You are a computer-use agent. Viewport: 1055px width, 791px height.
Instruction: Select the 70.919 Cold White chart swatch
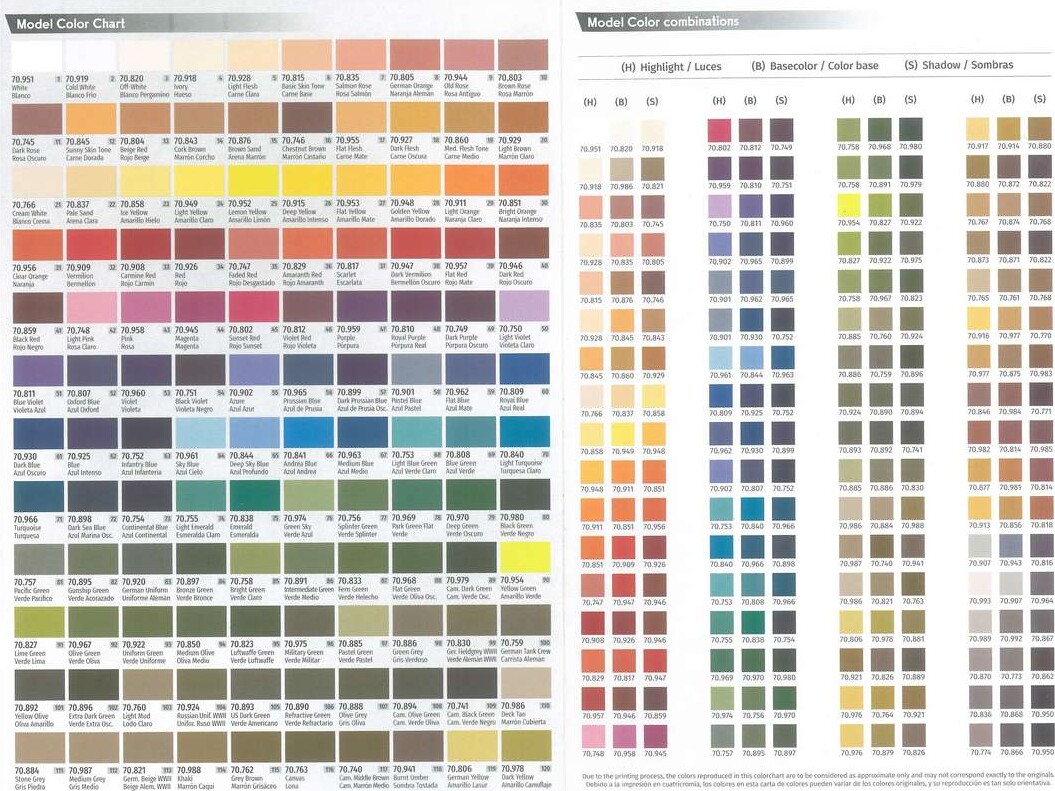coord(91,55)
